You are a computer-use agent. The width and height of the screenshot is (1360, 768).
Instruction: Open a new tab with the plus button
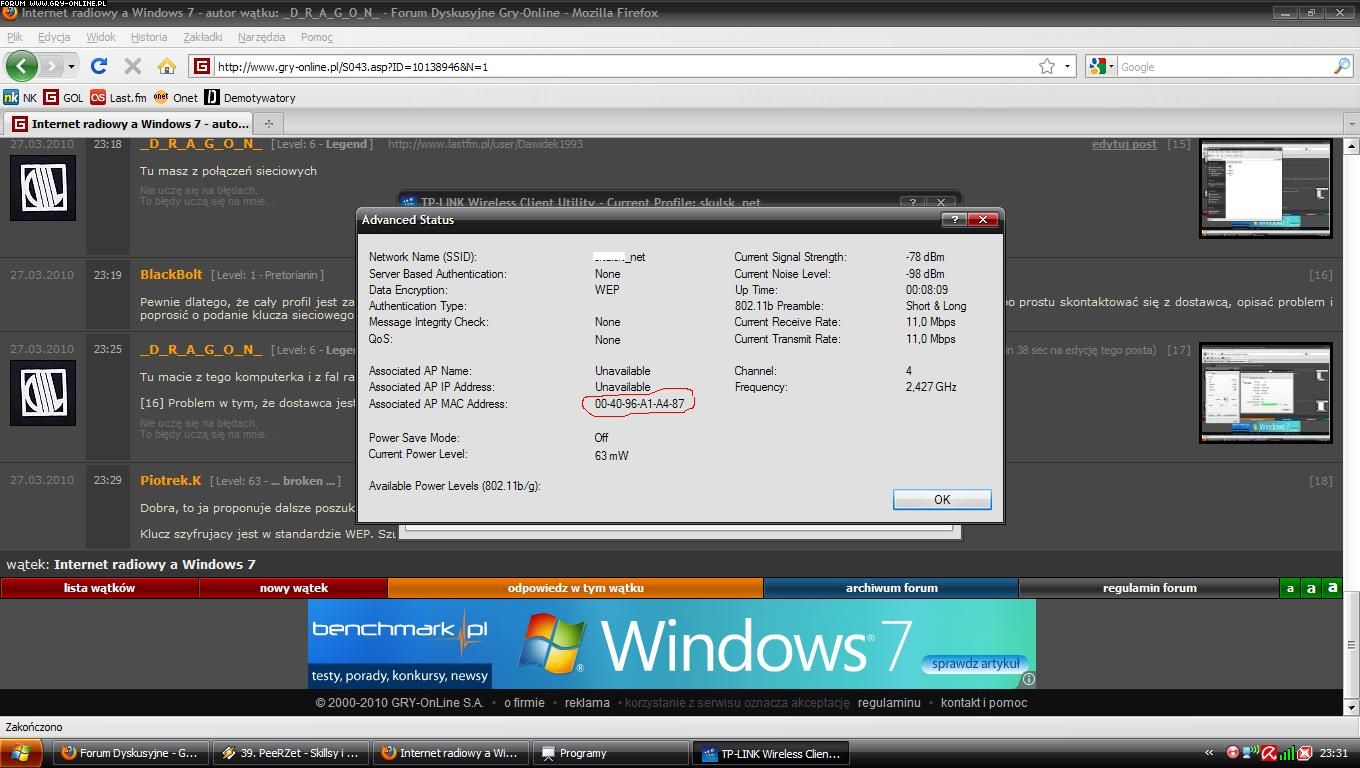(268, 124)
